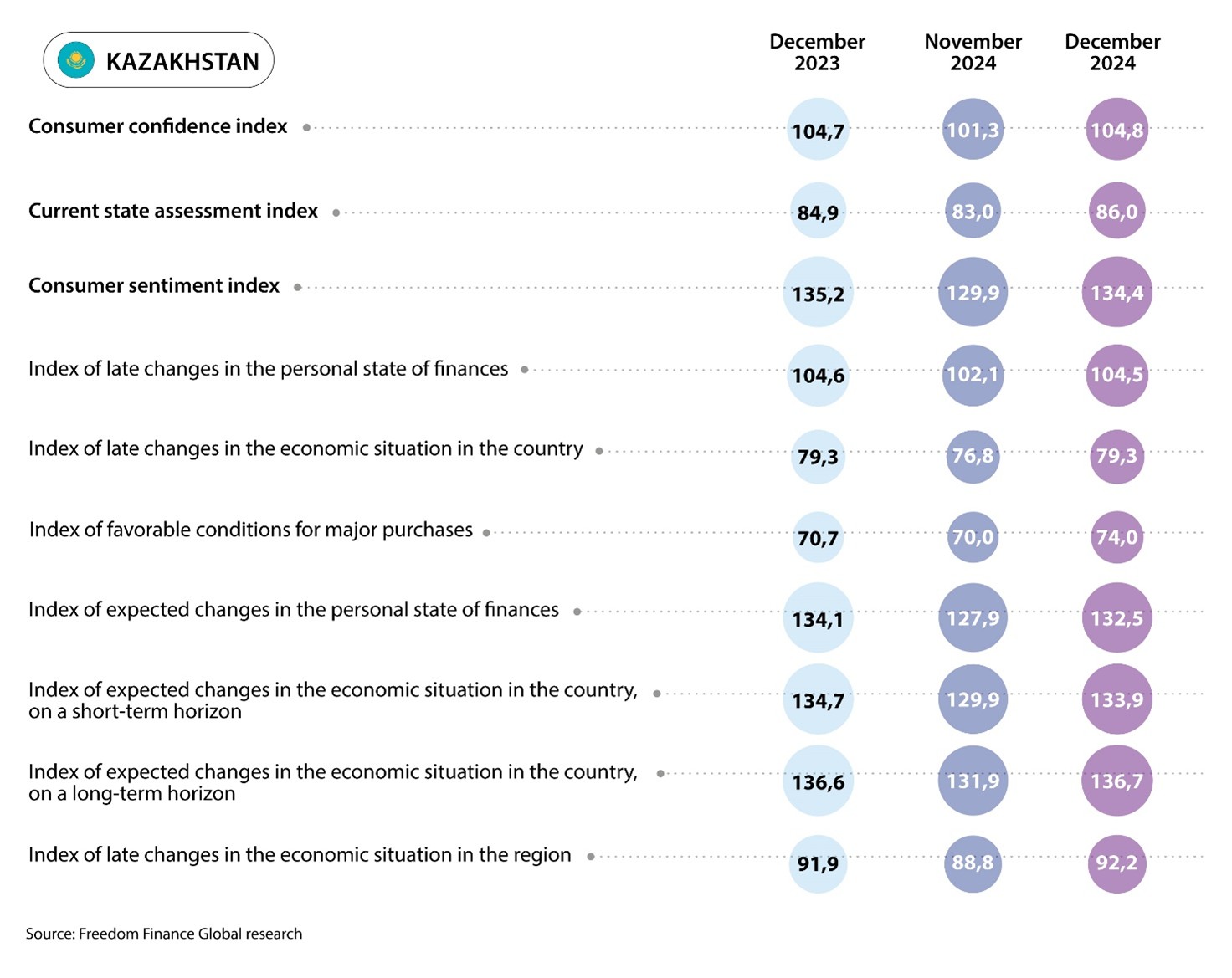Select the 127,9 expected finances bubble

[x=973, y=617]
